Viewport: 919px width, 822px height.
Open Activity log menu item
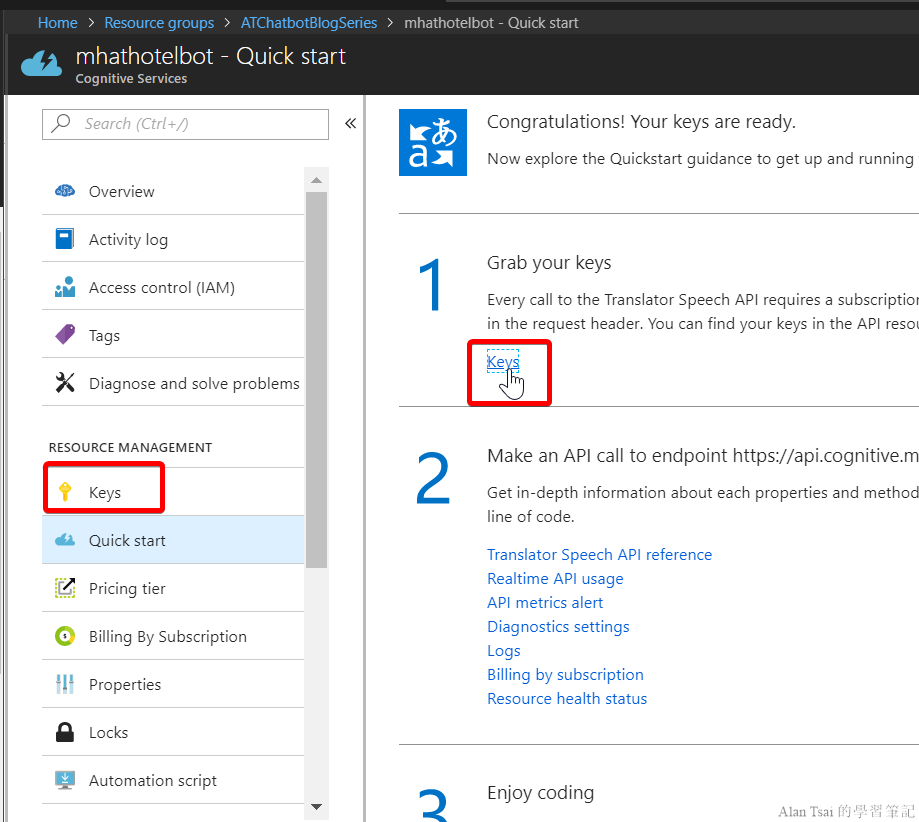(x=173, y=239)
